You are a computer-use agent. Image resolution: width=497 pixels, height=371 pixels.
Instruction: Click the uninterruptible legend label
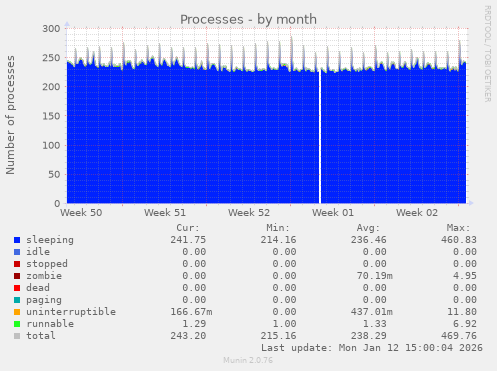tap(71, 312)
